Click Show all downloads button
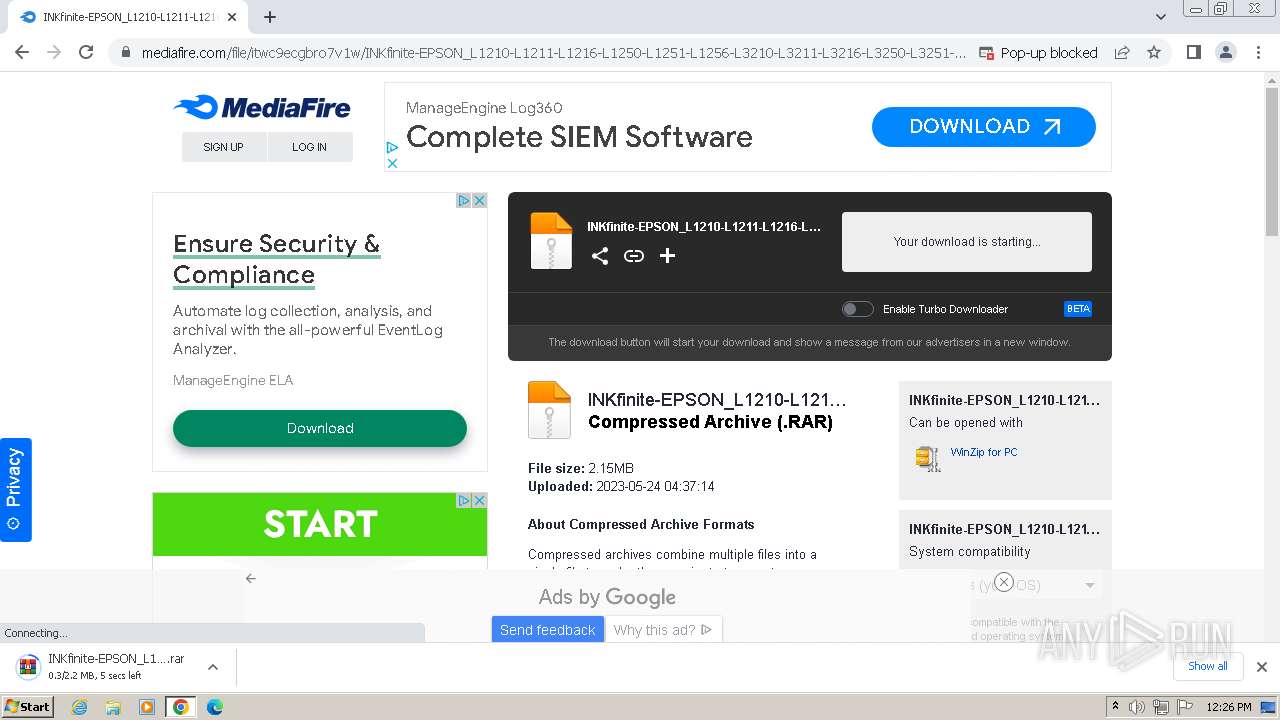The width and height of the screenshot is (1280, 720). tap(1208, 666)
